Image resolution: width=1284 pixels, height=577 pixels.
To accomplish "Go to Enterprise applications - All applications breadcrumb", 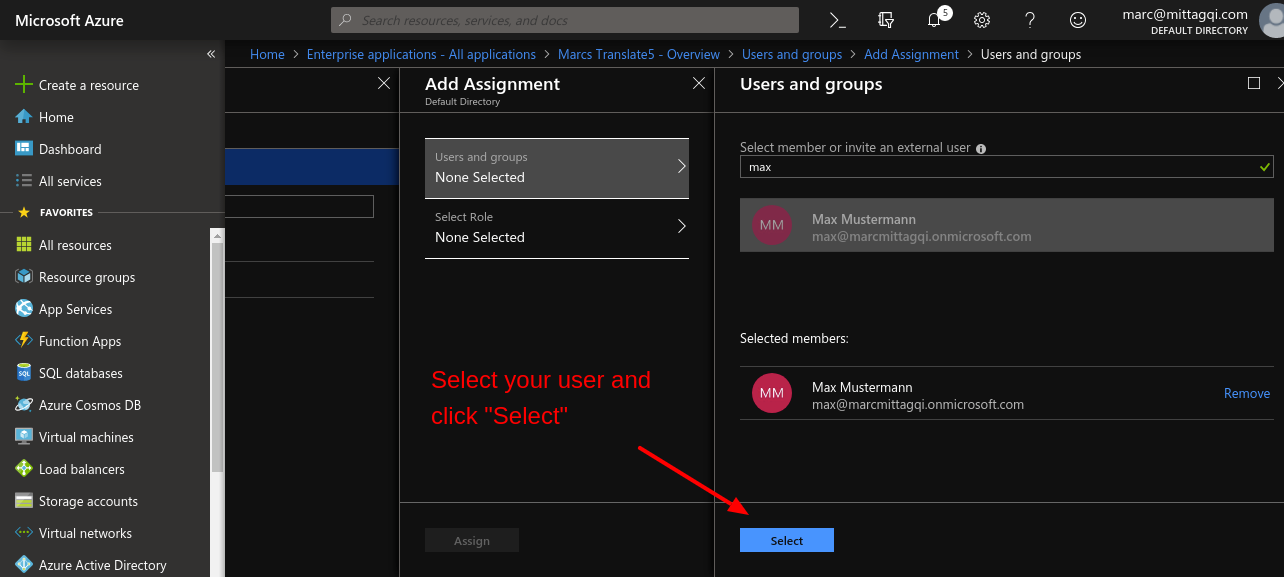I will pyautogui.click(x=421, y=54).
